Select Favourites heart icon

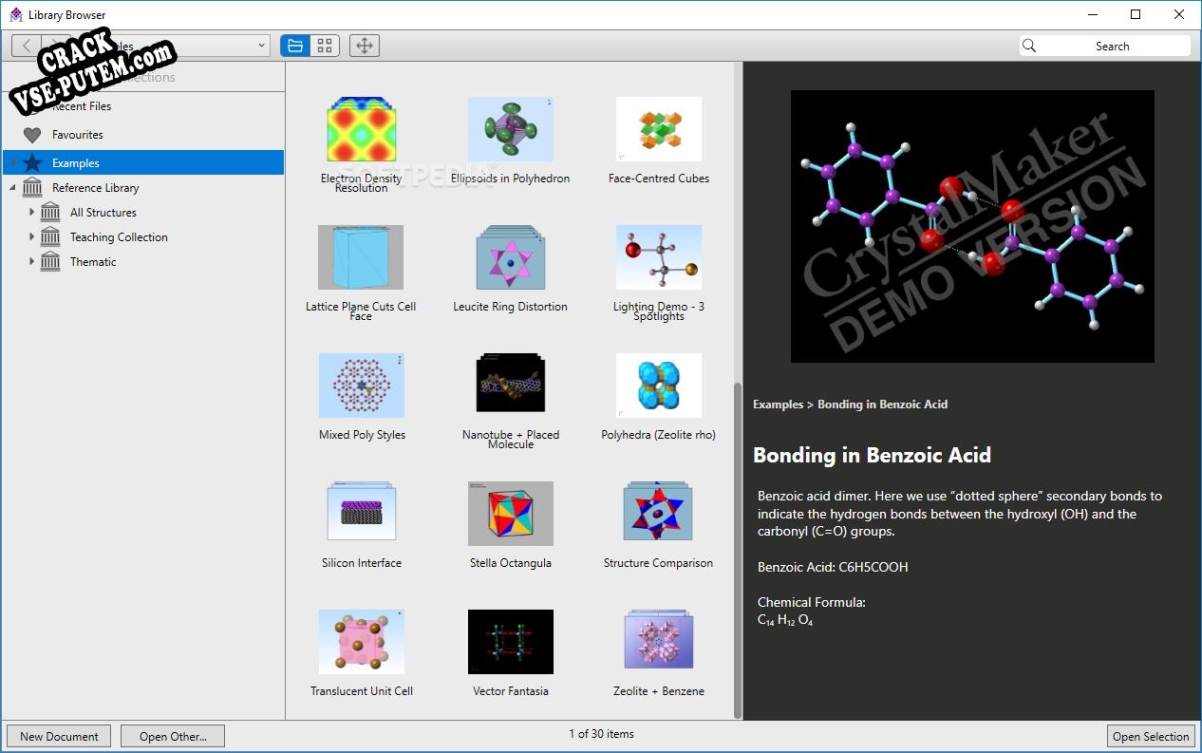tap(33, 134)
